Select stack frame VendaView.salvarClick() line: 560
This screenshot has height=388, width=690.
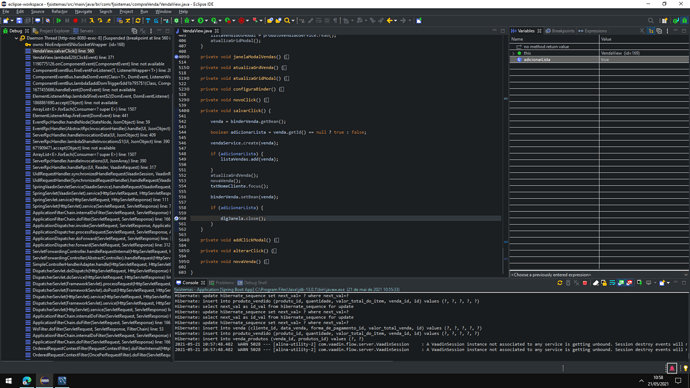coord(63,51)
